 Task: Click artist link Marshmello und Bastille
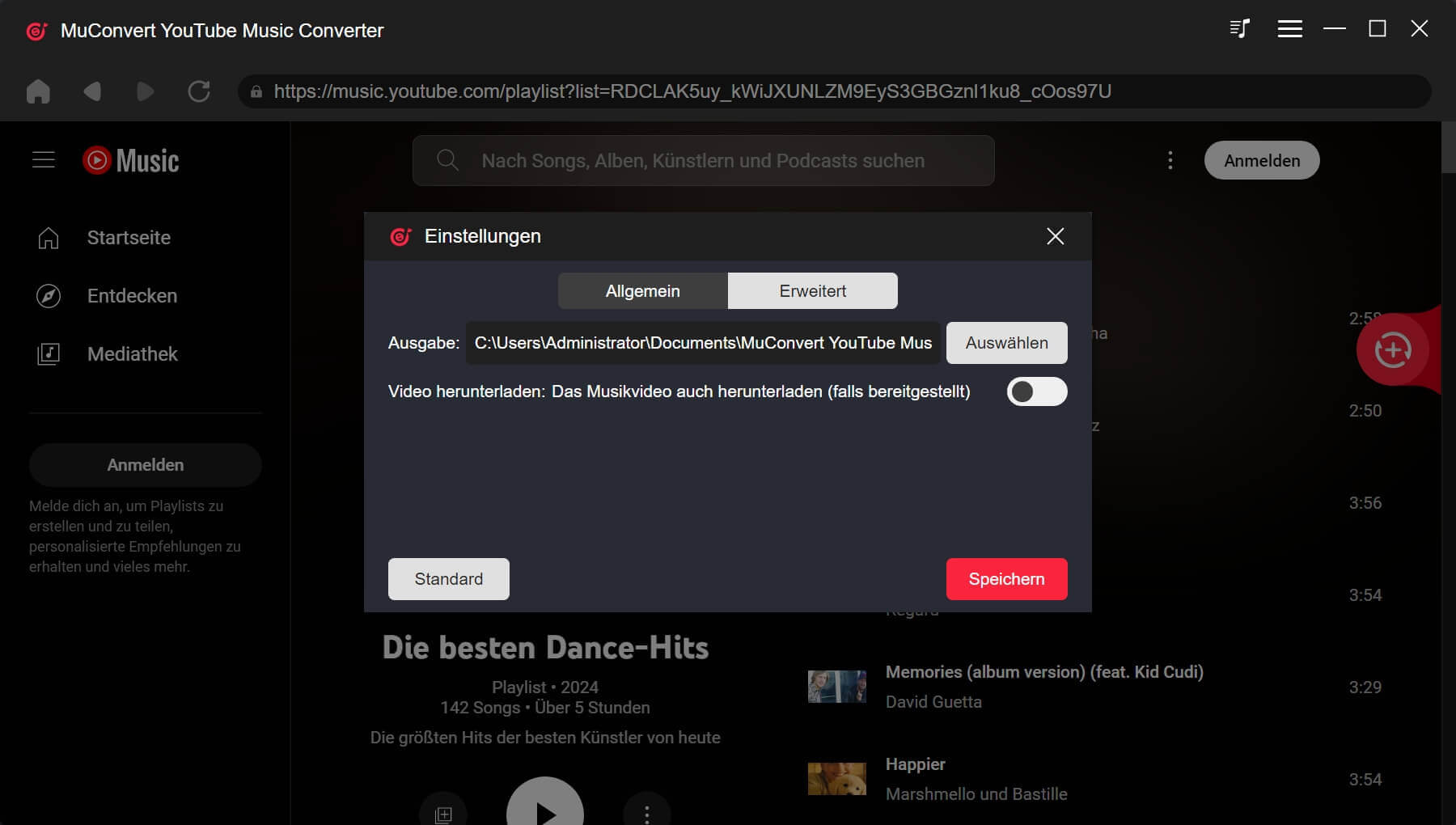(976, 794)
